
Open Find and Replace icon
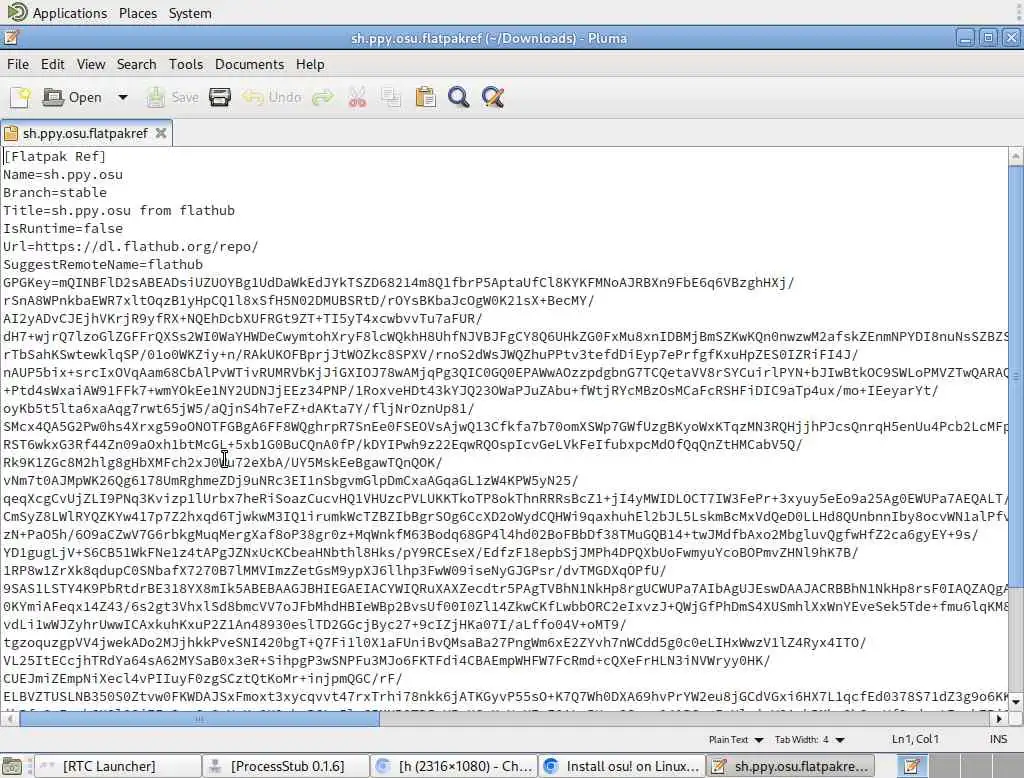pyautogui.click(x=493, y=97)
